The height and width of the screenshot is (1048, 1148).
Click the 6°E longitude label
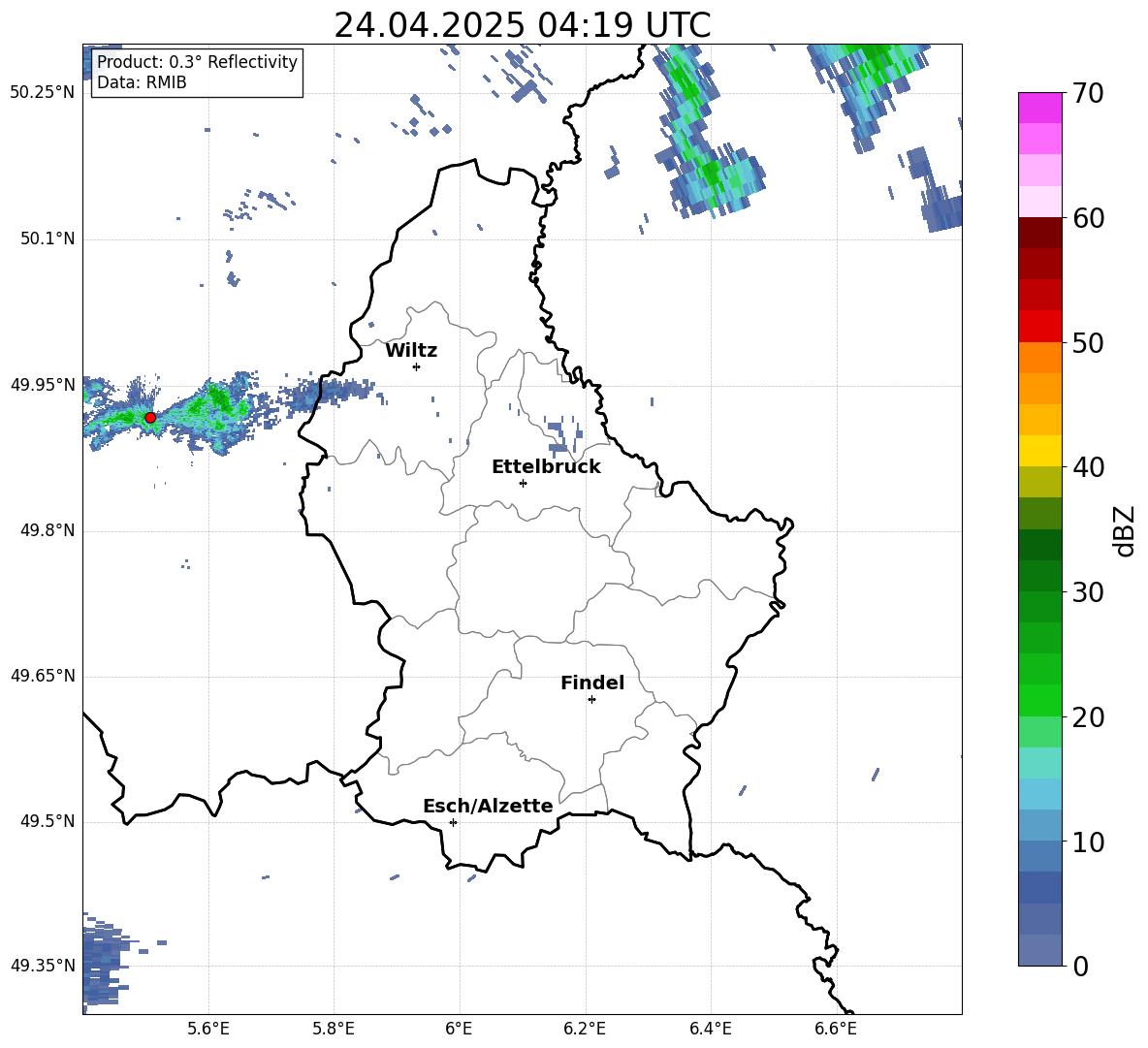pyautogui.click(x=459, y=1029)
